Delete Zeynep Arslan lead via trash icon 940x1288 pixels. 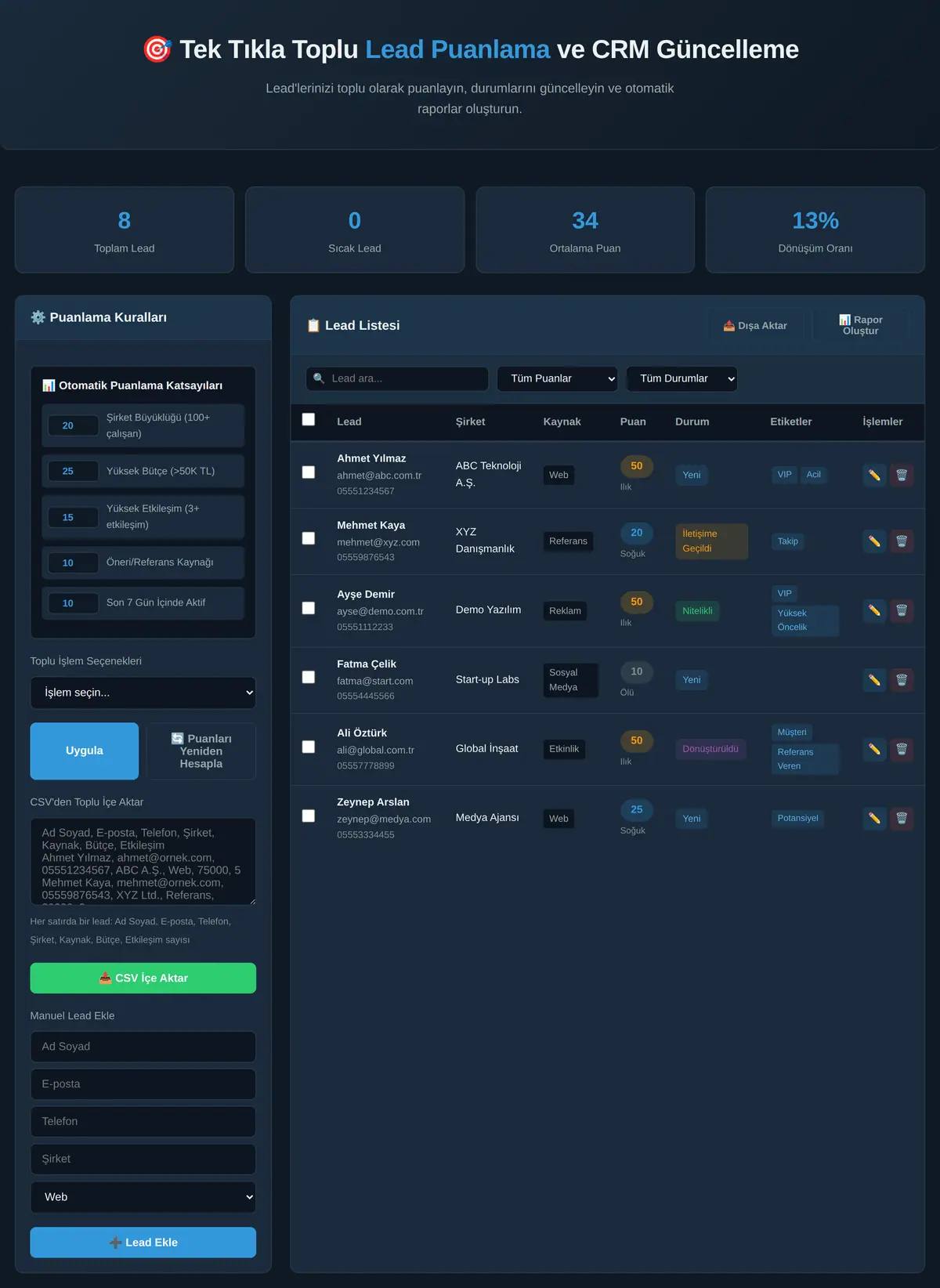(x=902, y=819)
